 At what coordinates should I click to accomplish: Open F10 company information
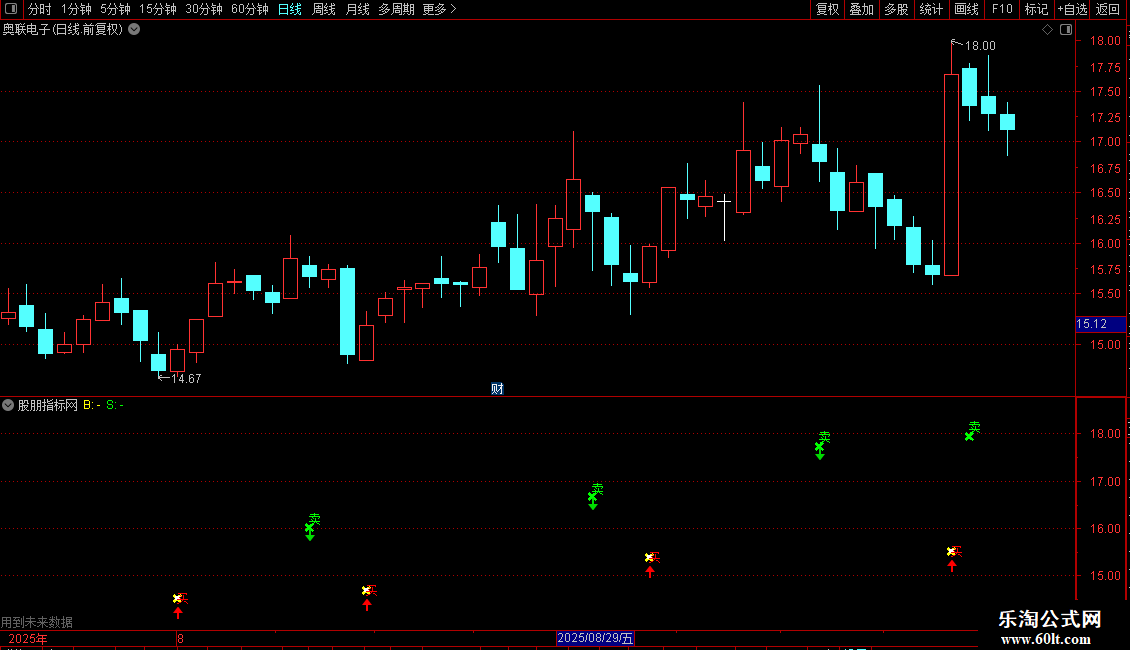click(1002, 9)
